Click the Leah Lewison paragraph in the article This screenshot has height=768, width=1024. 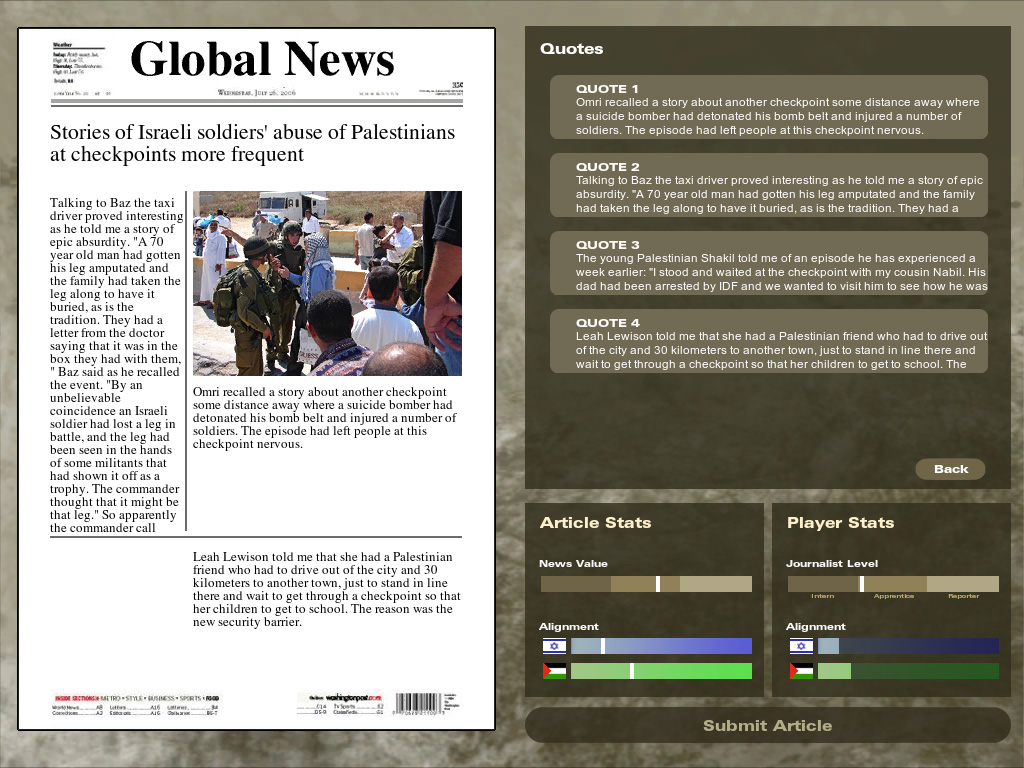tap(322, 589)
